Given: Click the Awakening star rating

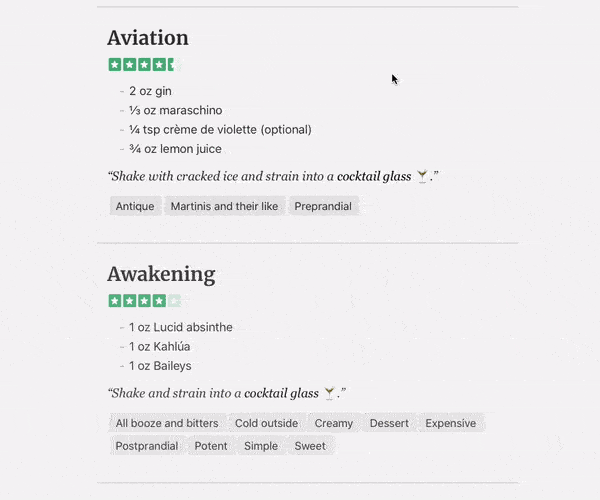Looking at the screenshot, I should (x=145, y=301).
